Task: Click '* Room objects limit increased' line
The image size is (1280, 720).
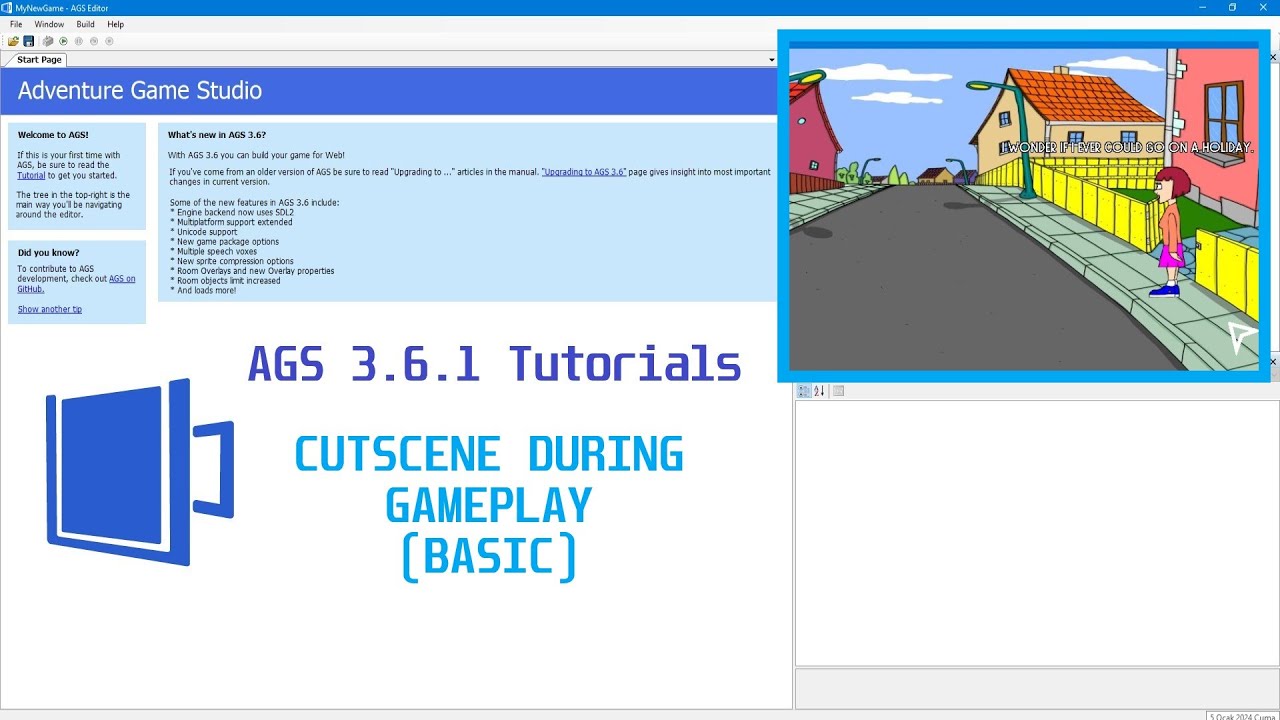Action: point(224,281)
